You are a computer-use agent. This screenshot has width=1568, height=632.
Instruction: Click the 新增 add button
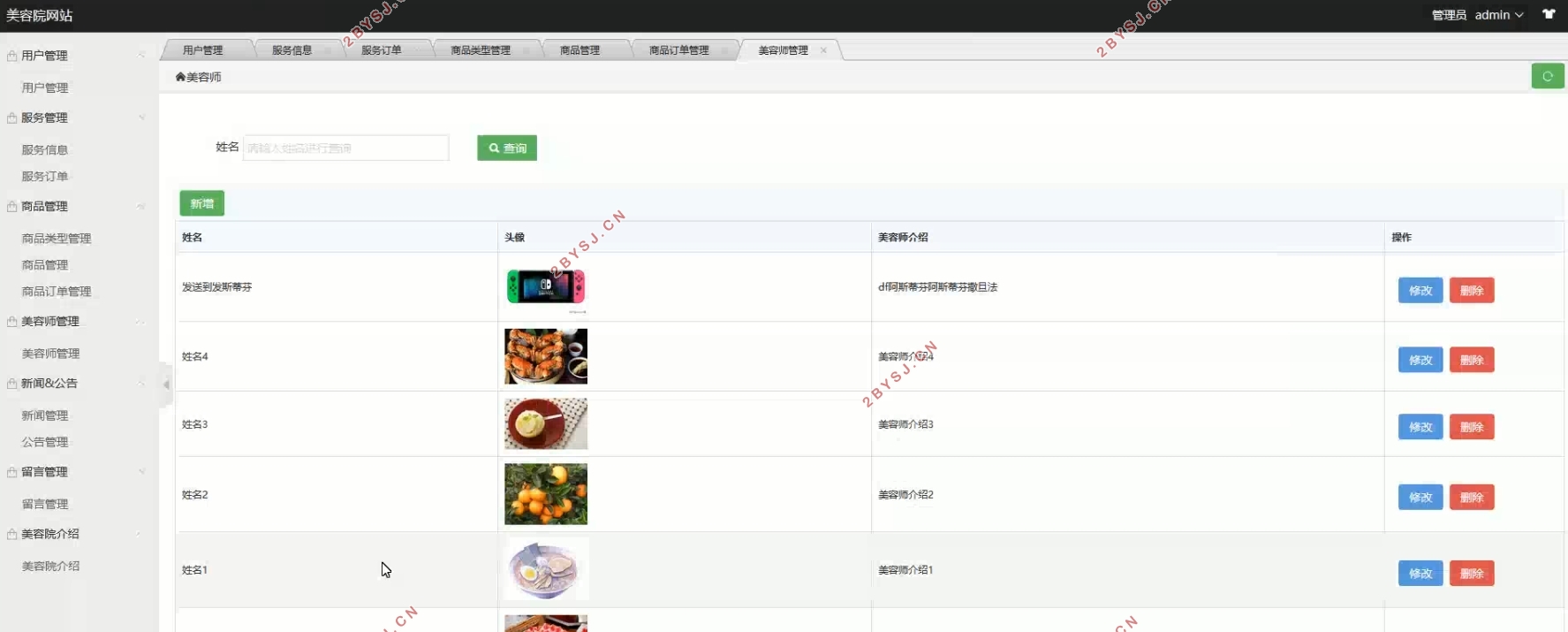pos(202,203)
